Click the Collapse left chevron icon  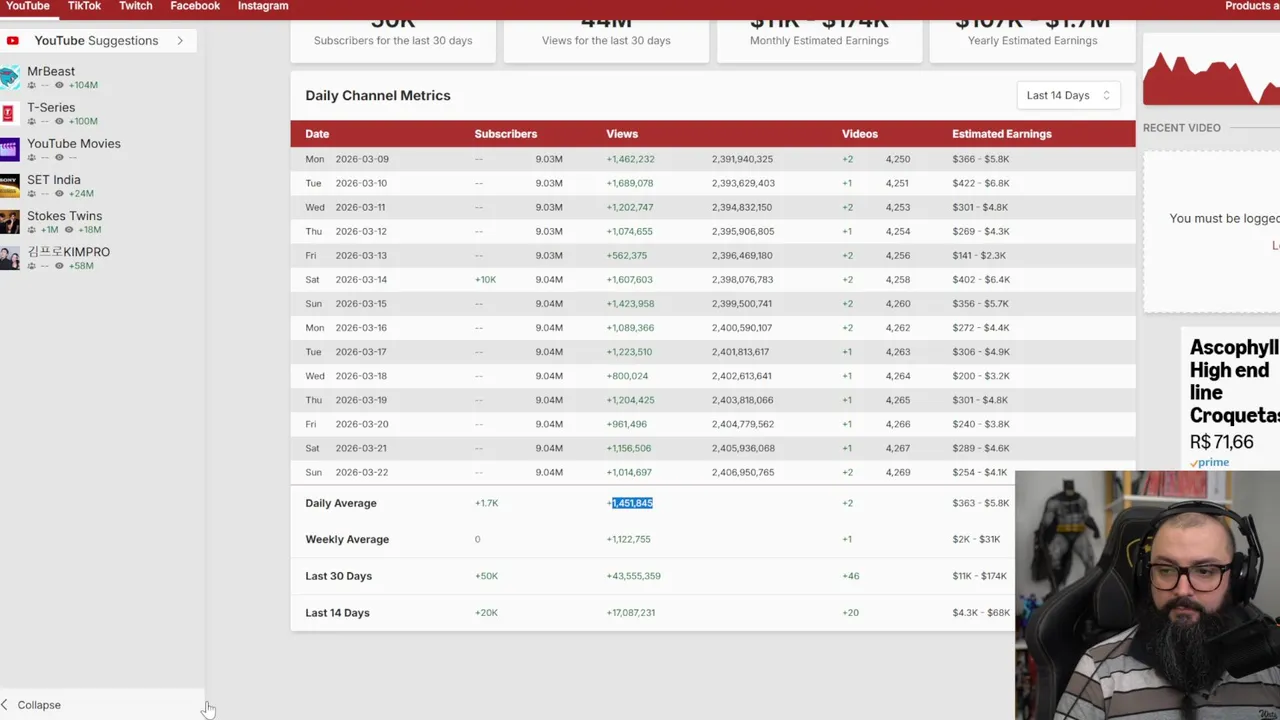tap(5, 705)
